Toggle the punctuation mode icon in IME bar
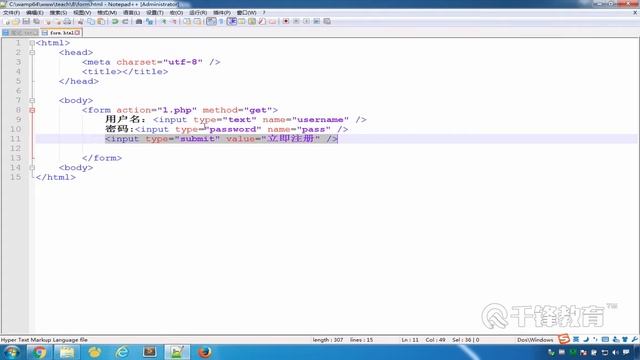This screenshot has width=640, height=360. click(595, 340)
